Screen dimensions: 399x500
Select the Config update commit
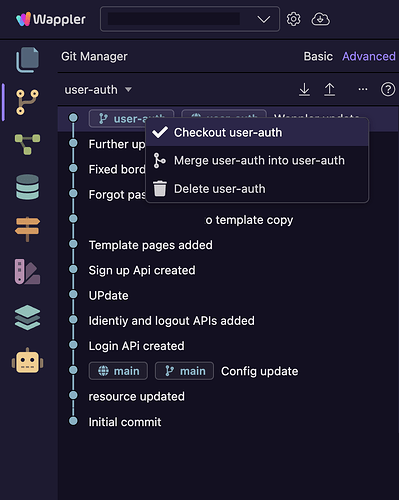[x=260, y=371]
